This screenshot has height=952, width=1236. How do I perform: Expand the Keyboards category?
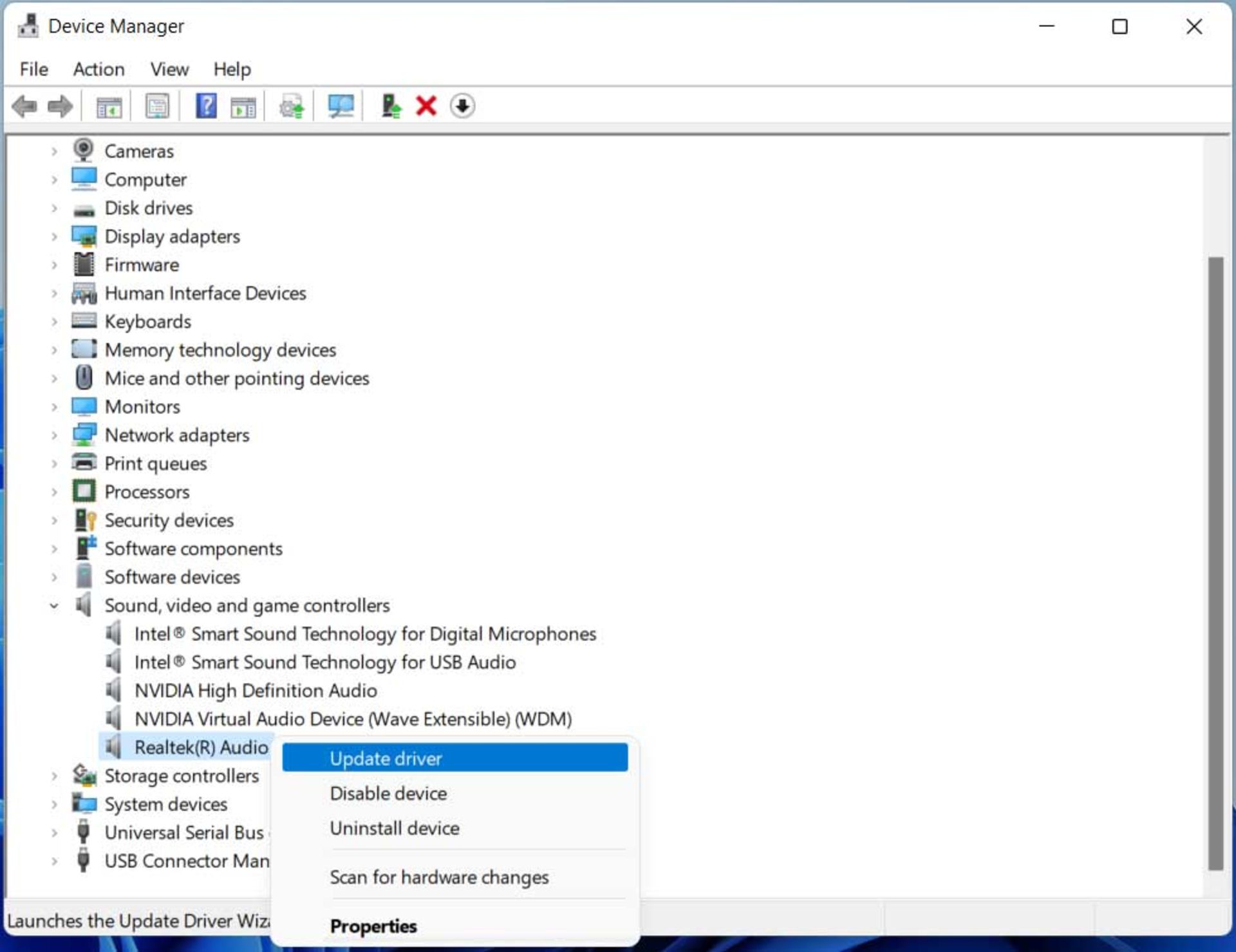54,321
